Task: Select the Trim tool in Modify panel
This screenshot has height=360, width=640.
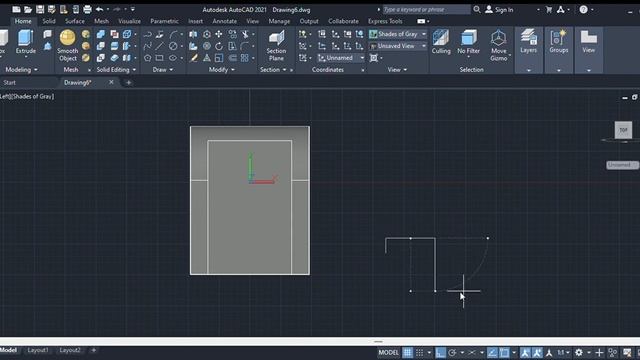Action: [245, 34]
